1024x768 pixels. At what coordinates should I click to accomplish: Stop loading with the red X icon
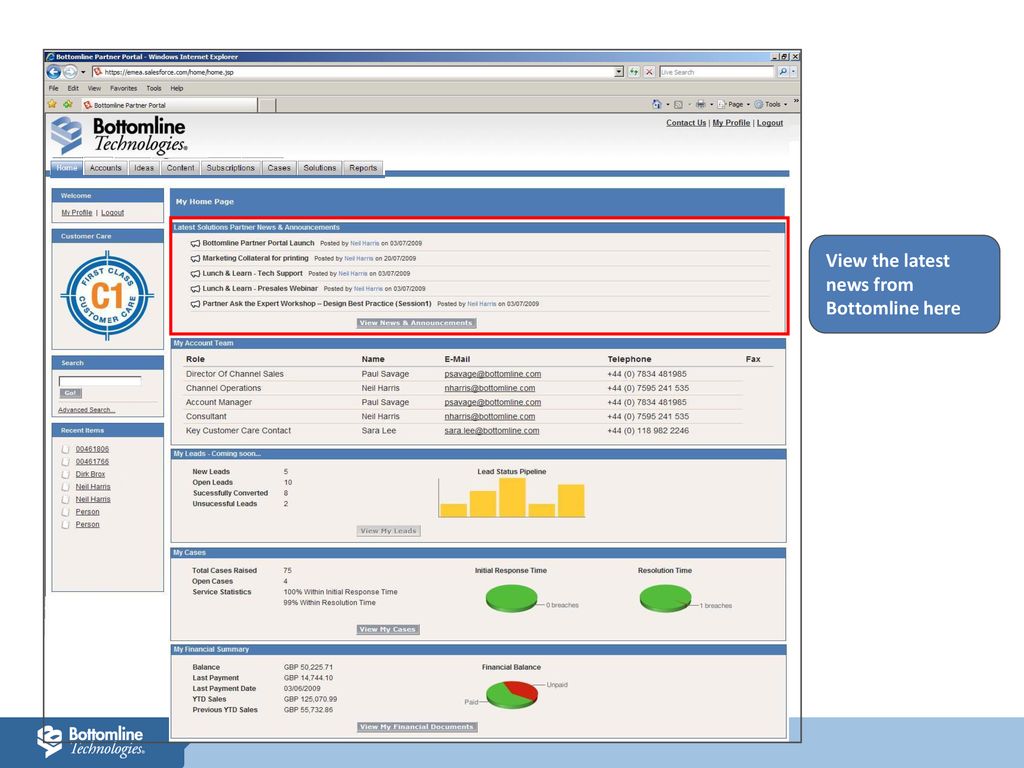point(649,72)
